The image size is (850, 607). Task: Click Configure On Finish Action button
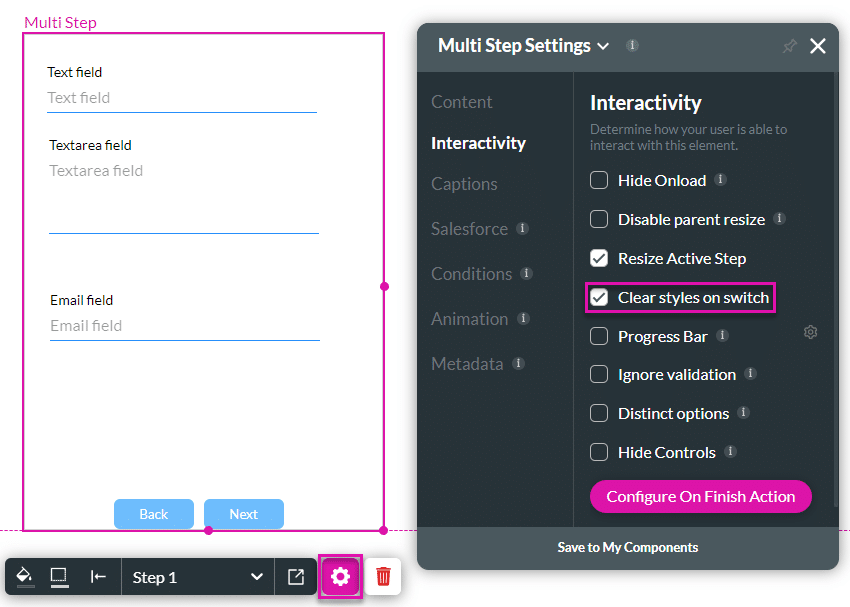[x=700, y=496]
